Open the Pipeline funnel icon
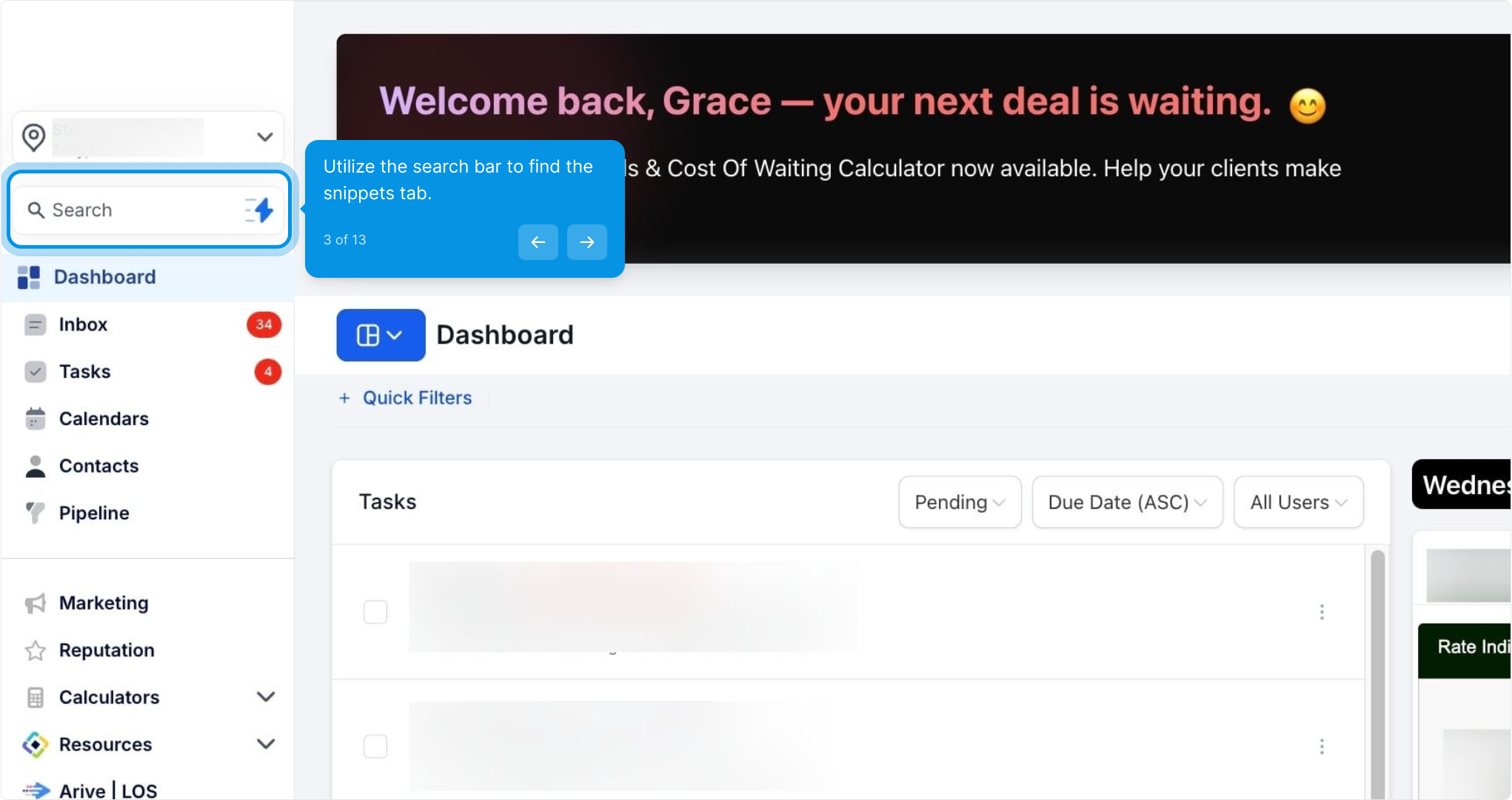 [x=35, y=513]
